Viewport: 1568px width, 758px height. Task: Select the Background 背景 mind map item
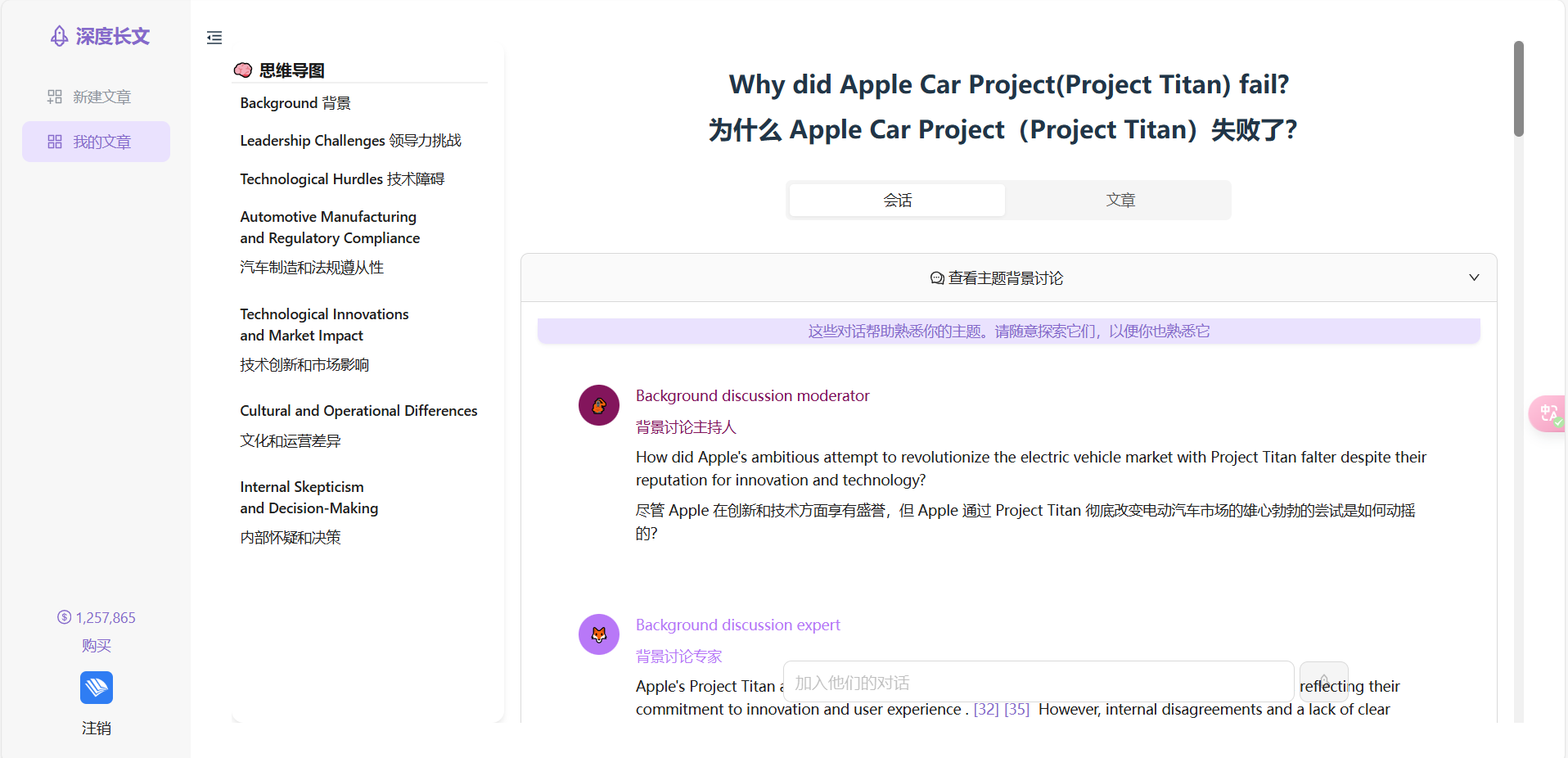tap(295, 103)
